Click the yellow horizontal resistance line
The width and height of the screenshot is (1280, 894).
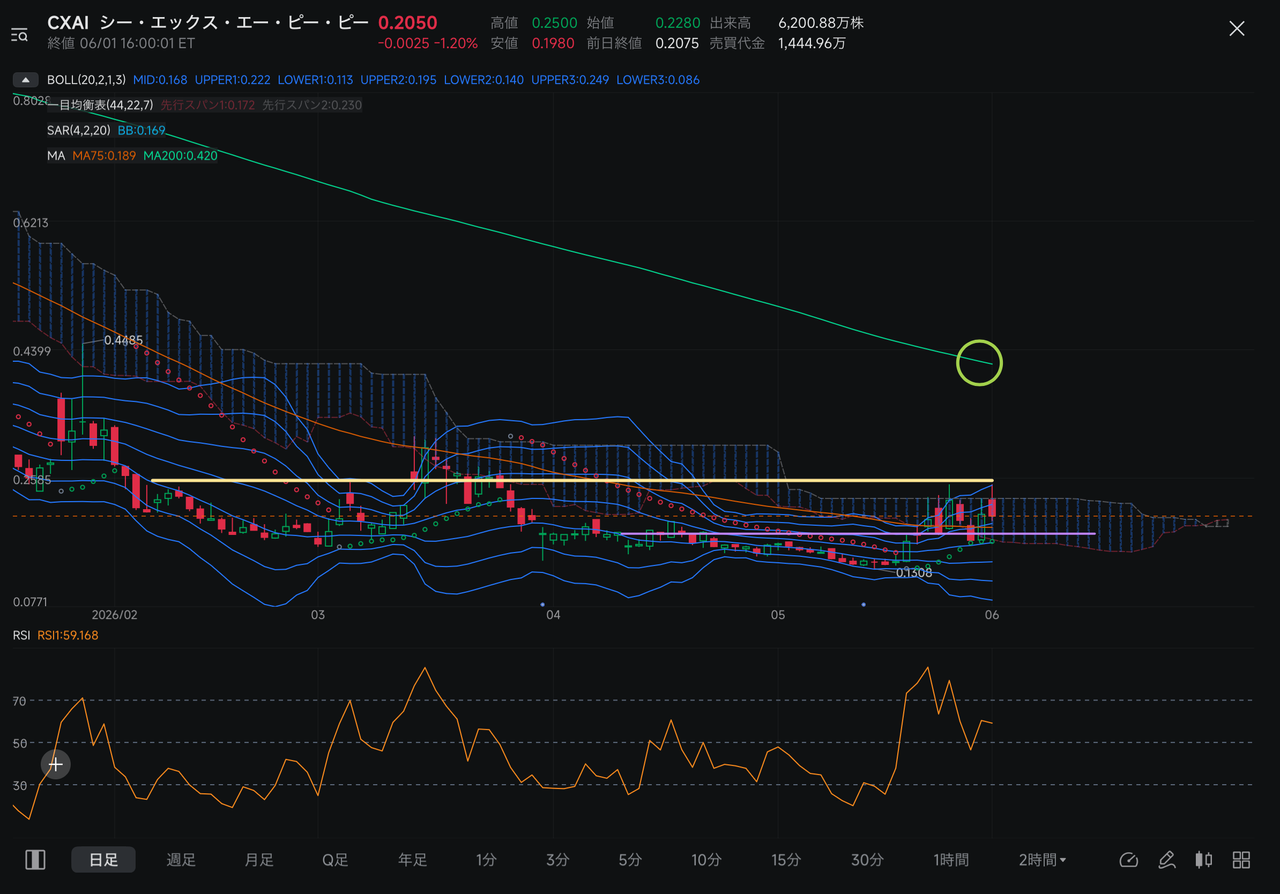click(572, 481)
